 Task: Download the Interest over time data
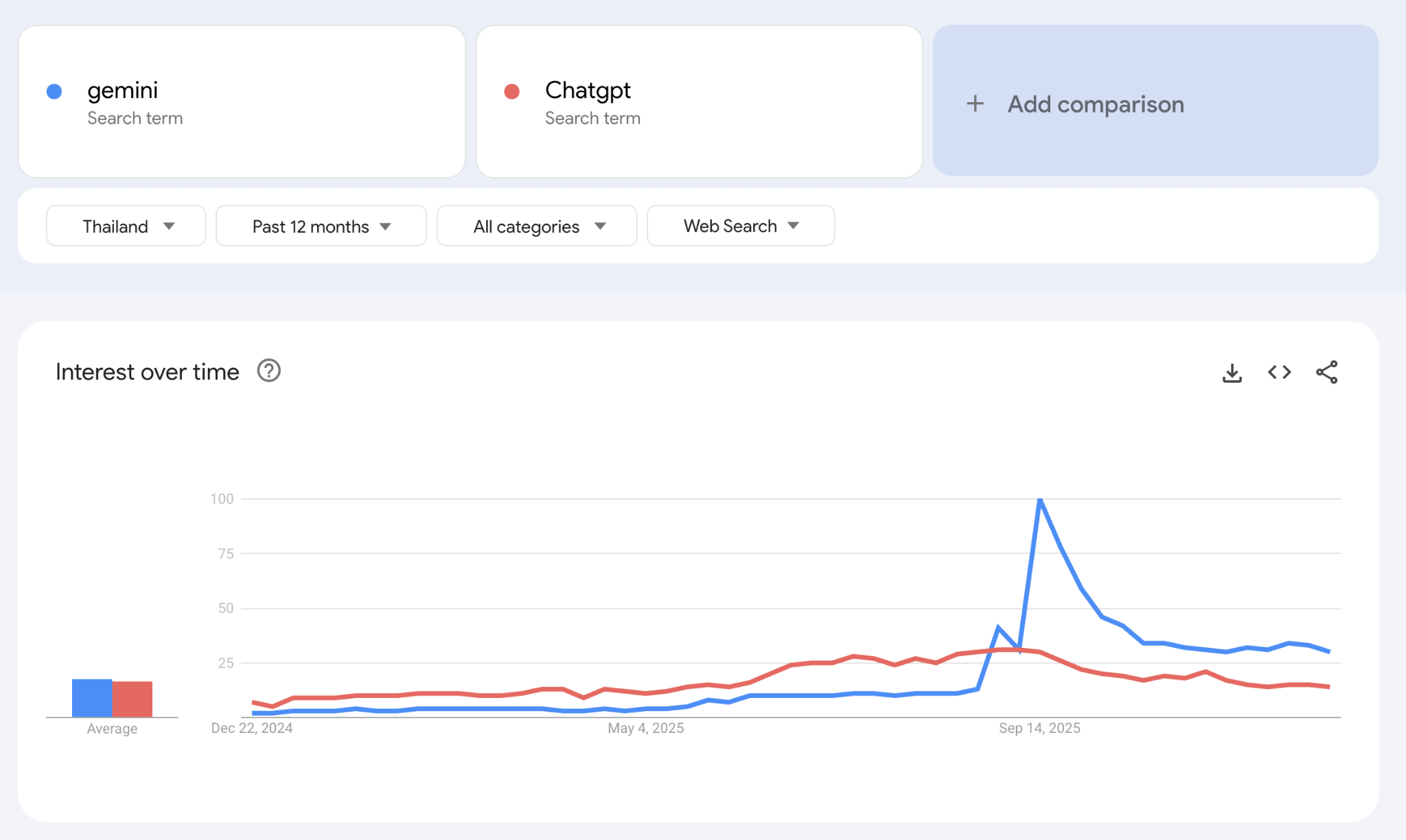(x=1232, y=373)
